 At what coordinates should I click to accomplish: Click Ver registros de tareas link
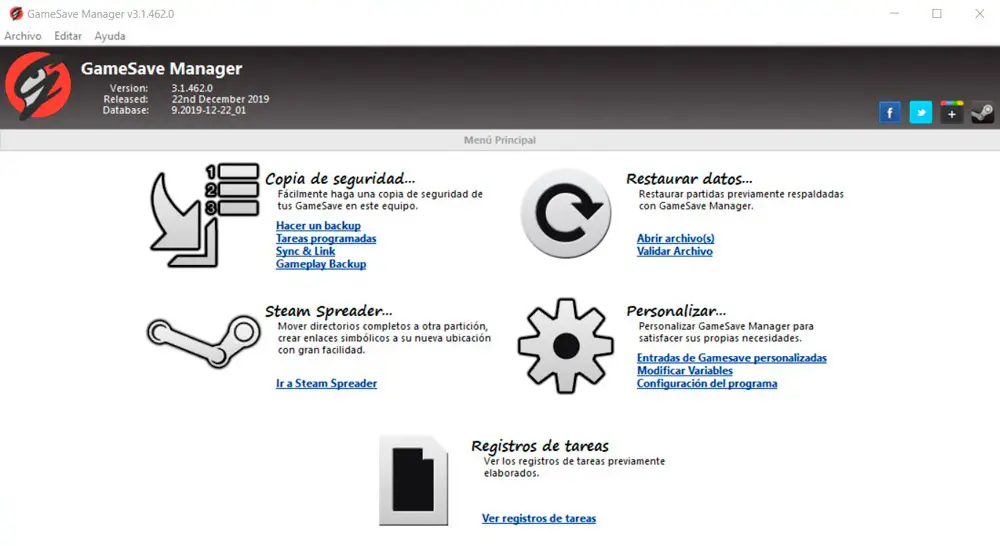(x=539, y=519)
